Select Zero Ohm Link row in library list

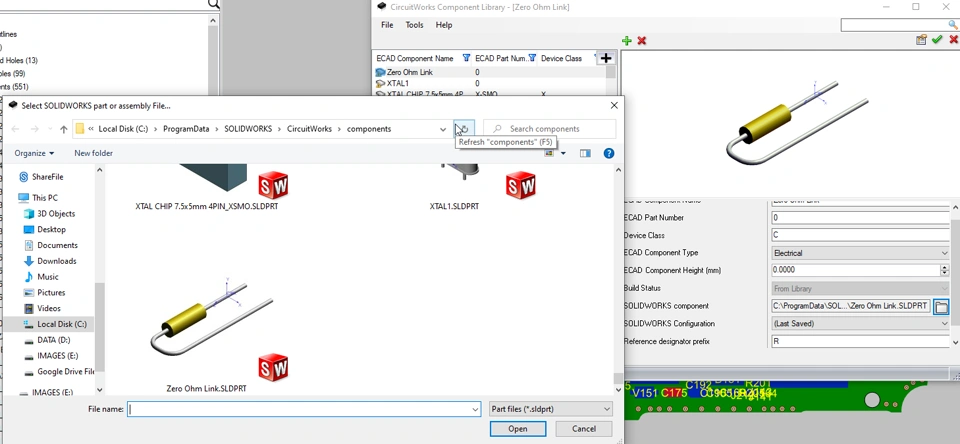490,72
